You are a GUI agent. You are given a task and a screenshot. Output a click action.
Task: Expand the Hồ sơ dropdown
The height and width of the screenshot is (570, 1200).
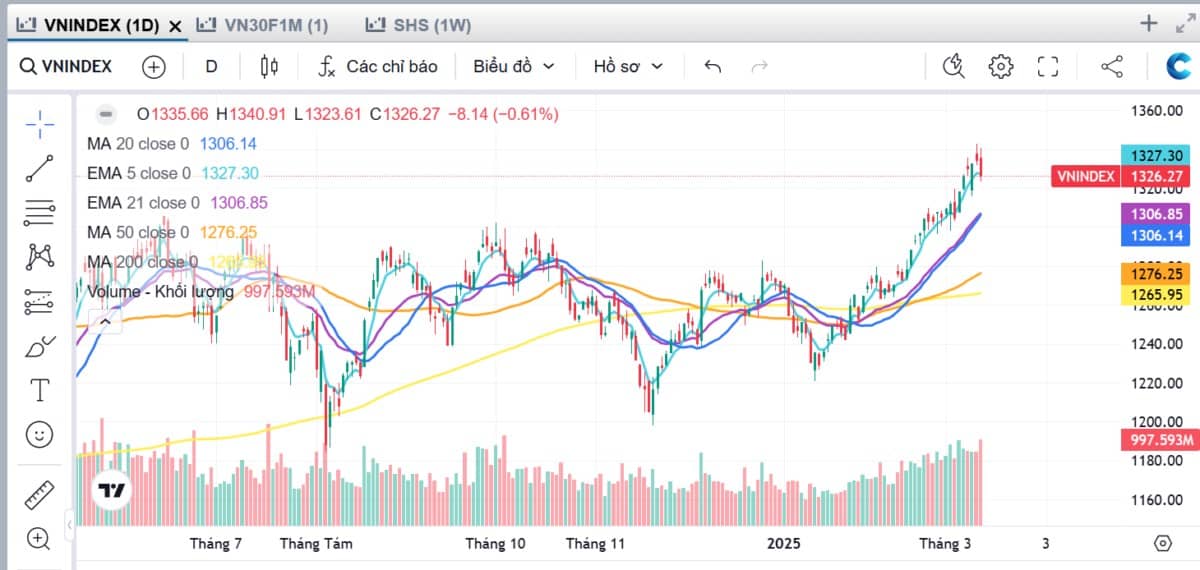point(628,67)
